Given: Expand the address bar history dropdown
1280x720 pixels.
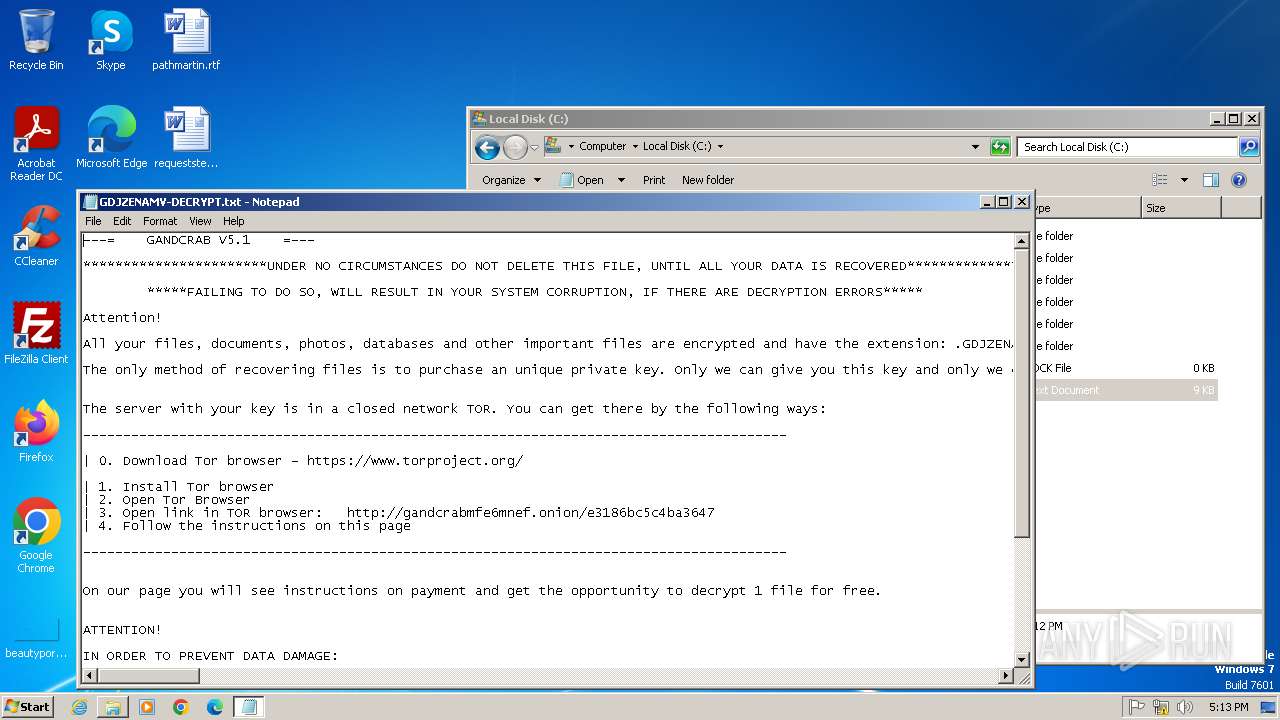Looking at the screenshot, I should coord(975,147).
